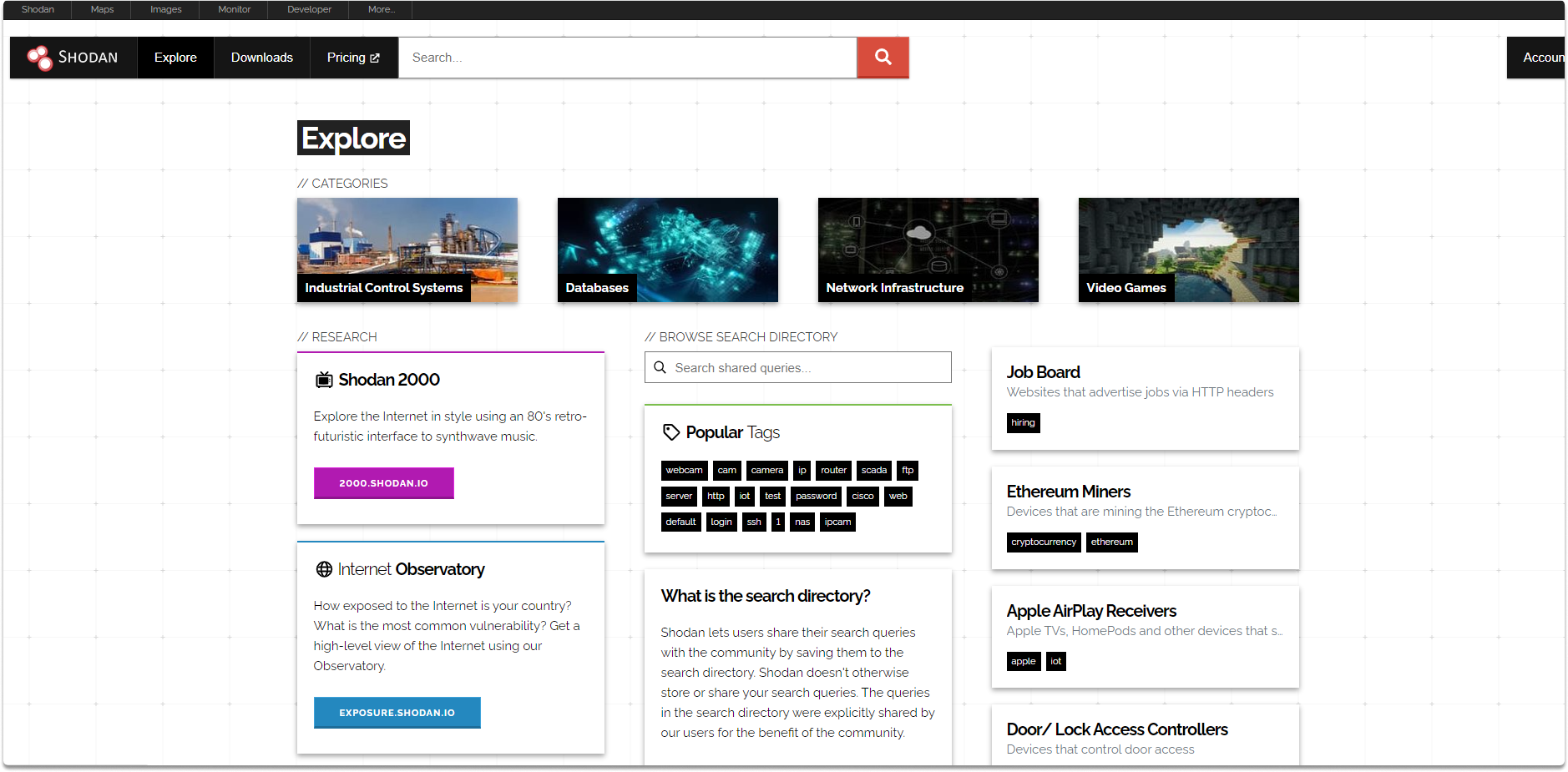Click the Shodan logo icon

tap(39, 58)
